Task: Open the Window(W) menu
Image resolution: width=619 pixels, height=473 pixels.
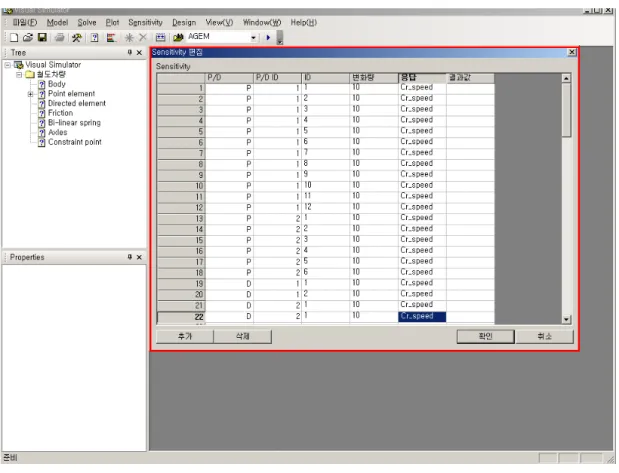Action: tap(262, 23)
